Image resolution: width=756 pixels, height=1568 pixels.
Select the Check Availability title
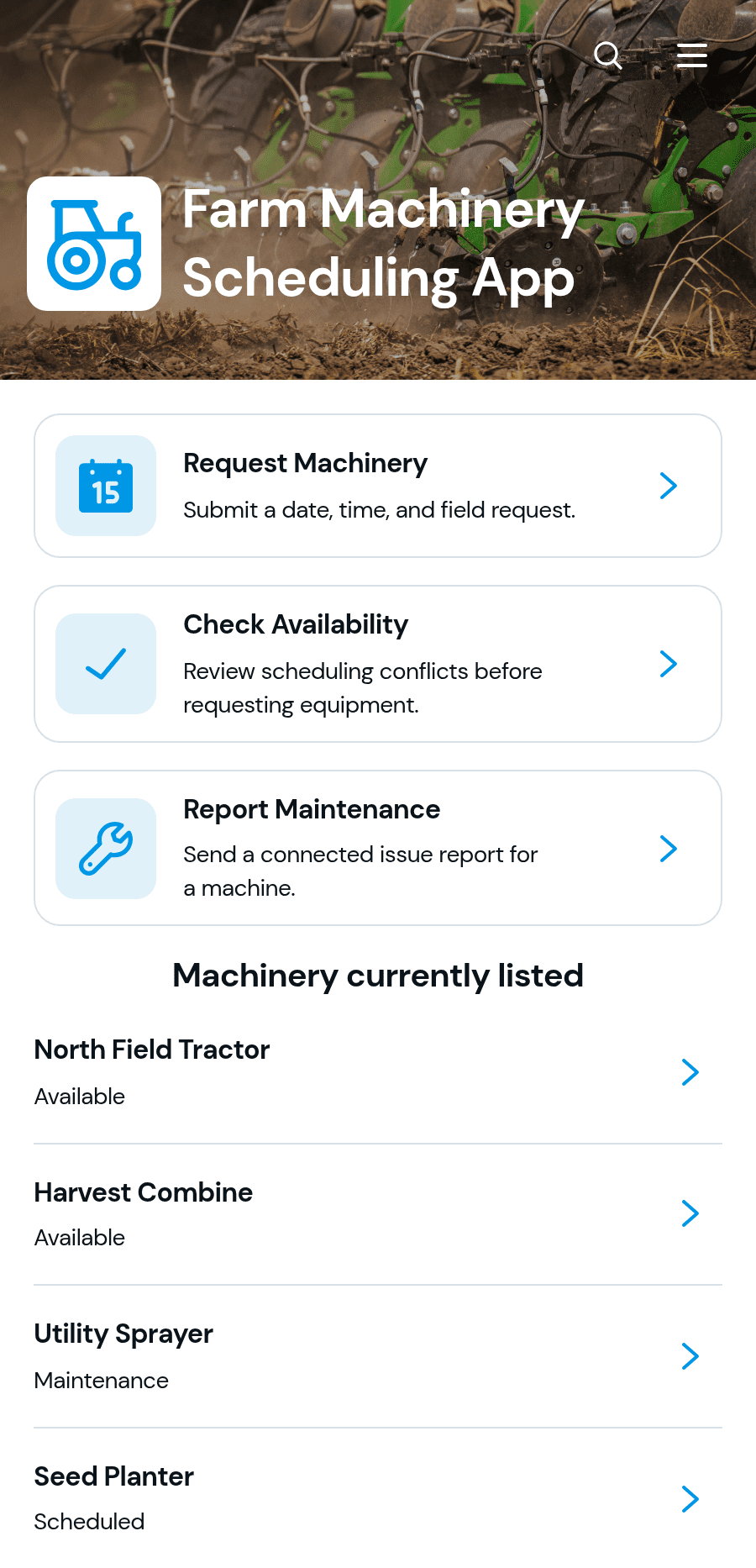point(296,624)
